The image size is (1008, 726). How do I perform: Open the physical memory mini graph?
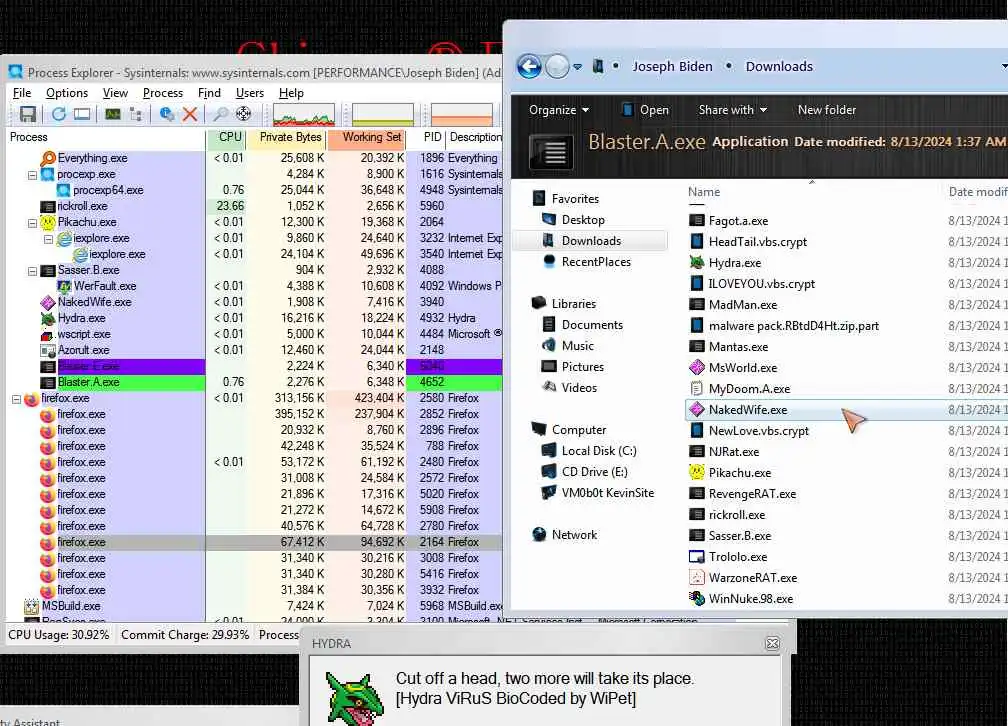pos(462,114)
